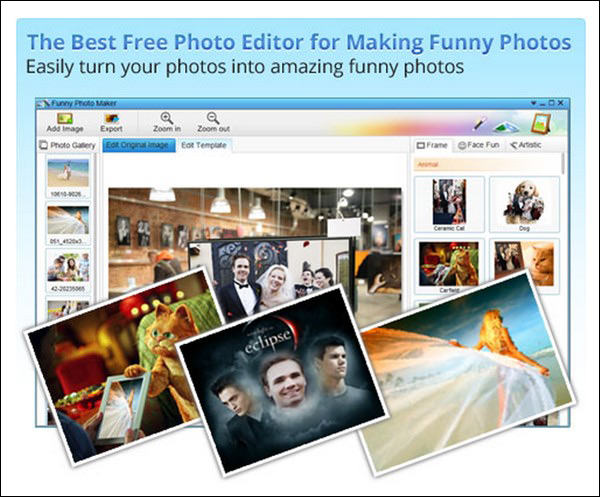Viewport: 600px width, 497px height.
Task: Click the Funny Photo Maker title bar app icon
Action: click(43, 103)
